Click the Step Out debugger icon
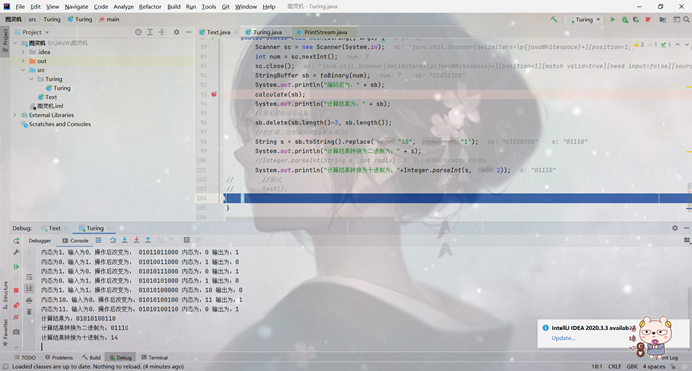 [x=148, y=240]
